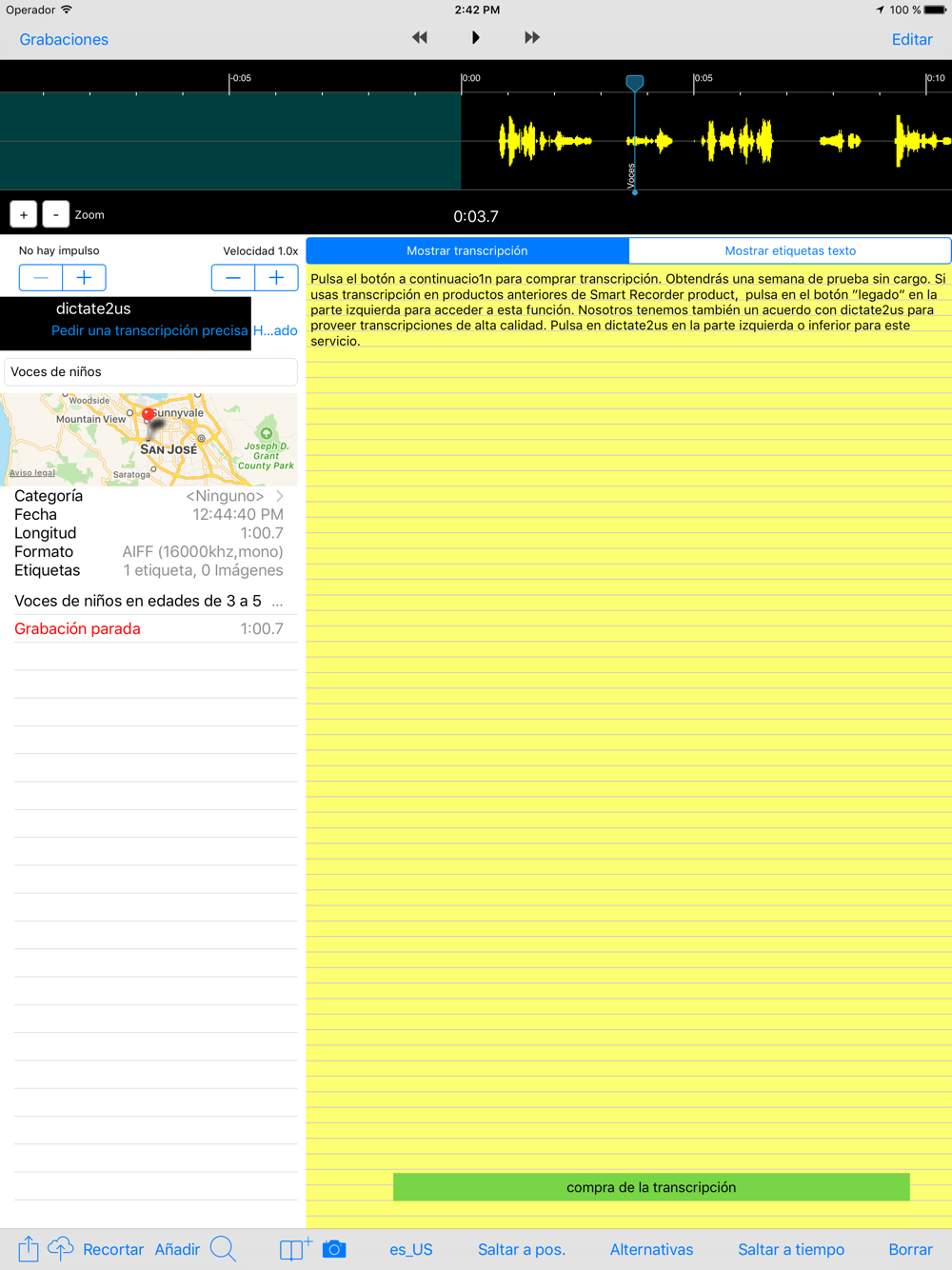The width and height of the screenshot is (952, 1270).
Task: Click the location arrow in status bar
Action: [880, 10]
